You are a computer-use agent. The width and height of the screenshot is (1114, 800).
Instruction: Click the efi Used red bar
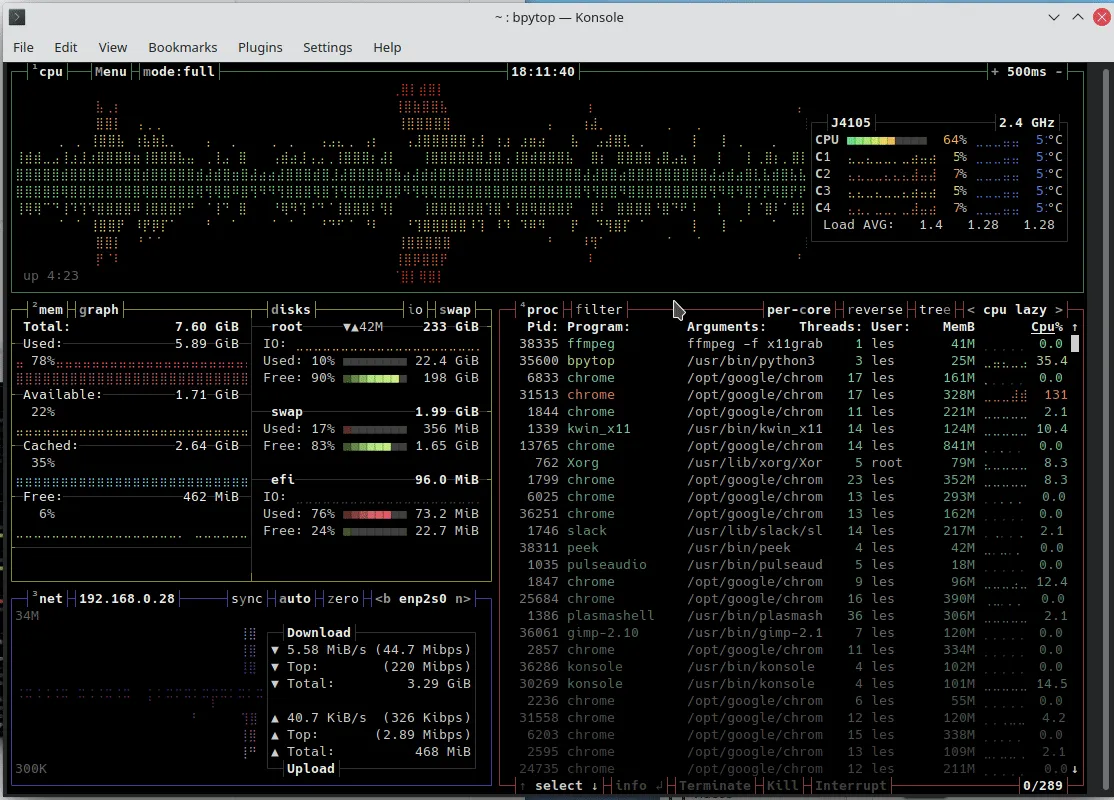[375, 514]
